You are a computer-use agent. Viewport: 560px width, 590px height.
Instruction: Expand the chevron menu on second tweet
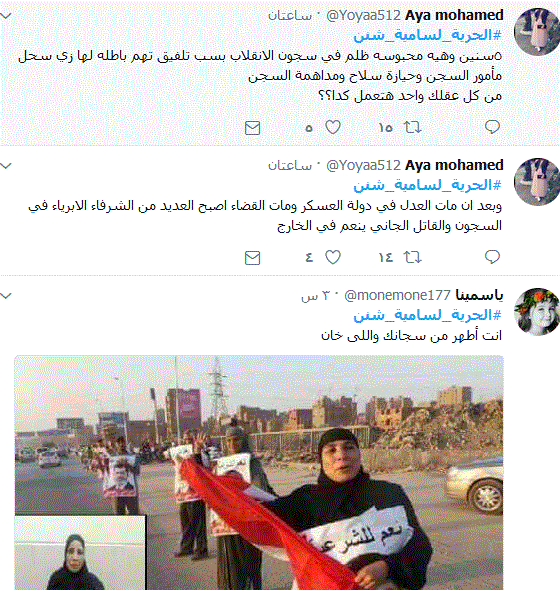pos(6,166)
